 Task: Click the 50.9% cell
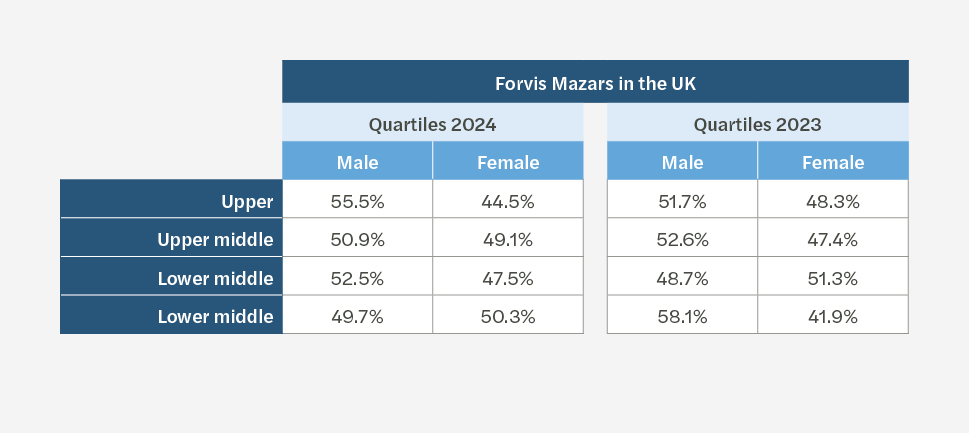coord(357,240)
